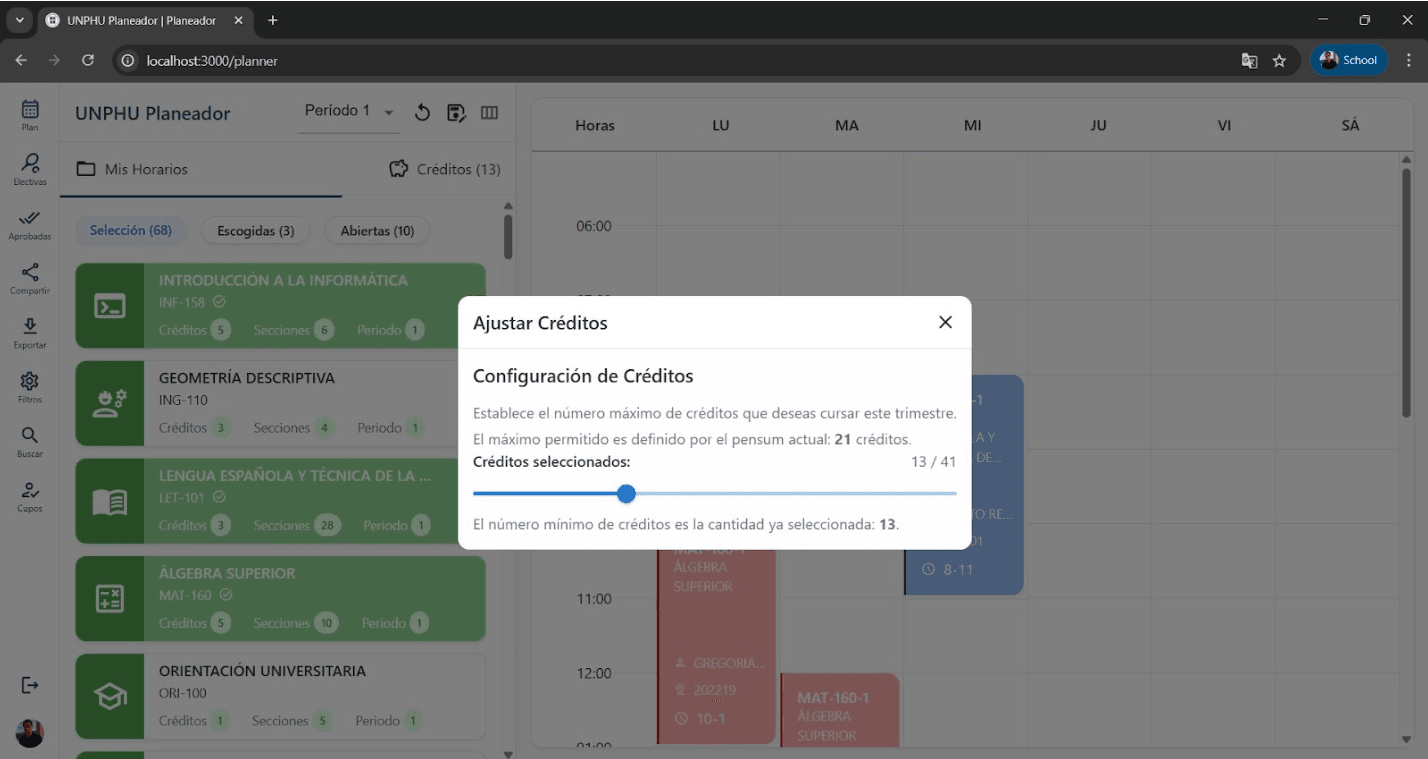Click the UNPHU Planeador title
Screen dimensions: 1428x759
click(152, 113)
